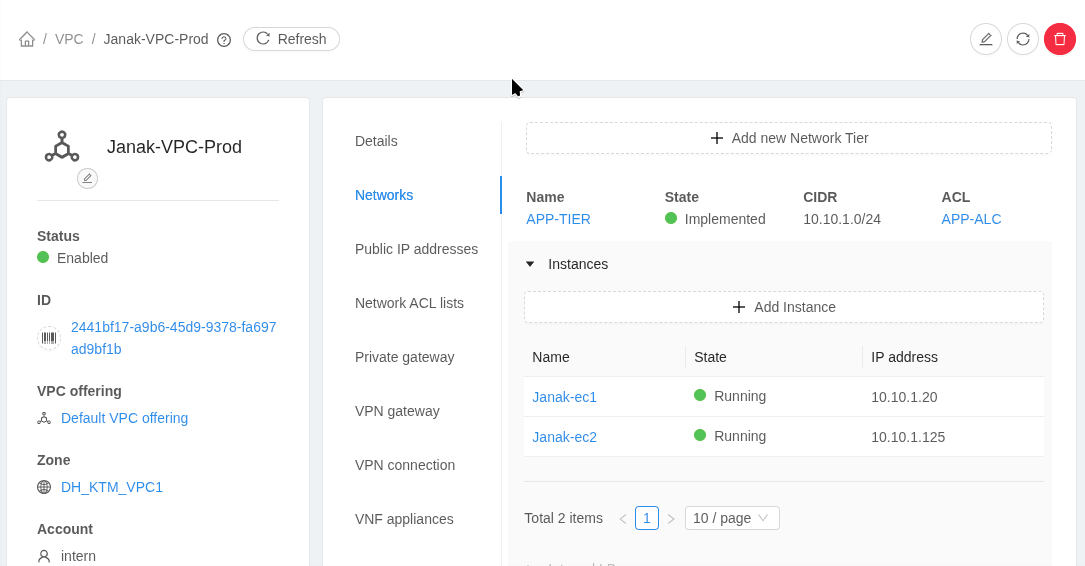Click the small edit icon under VPC logo
Image resolution: width=1085 pixels, height=566 pixels.
coord(87,178)
